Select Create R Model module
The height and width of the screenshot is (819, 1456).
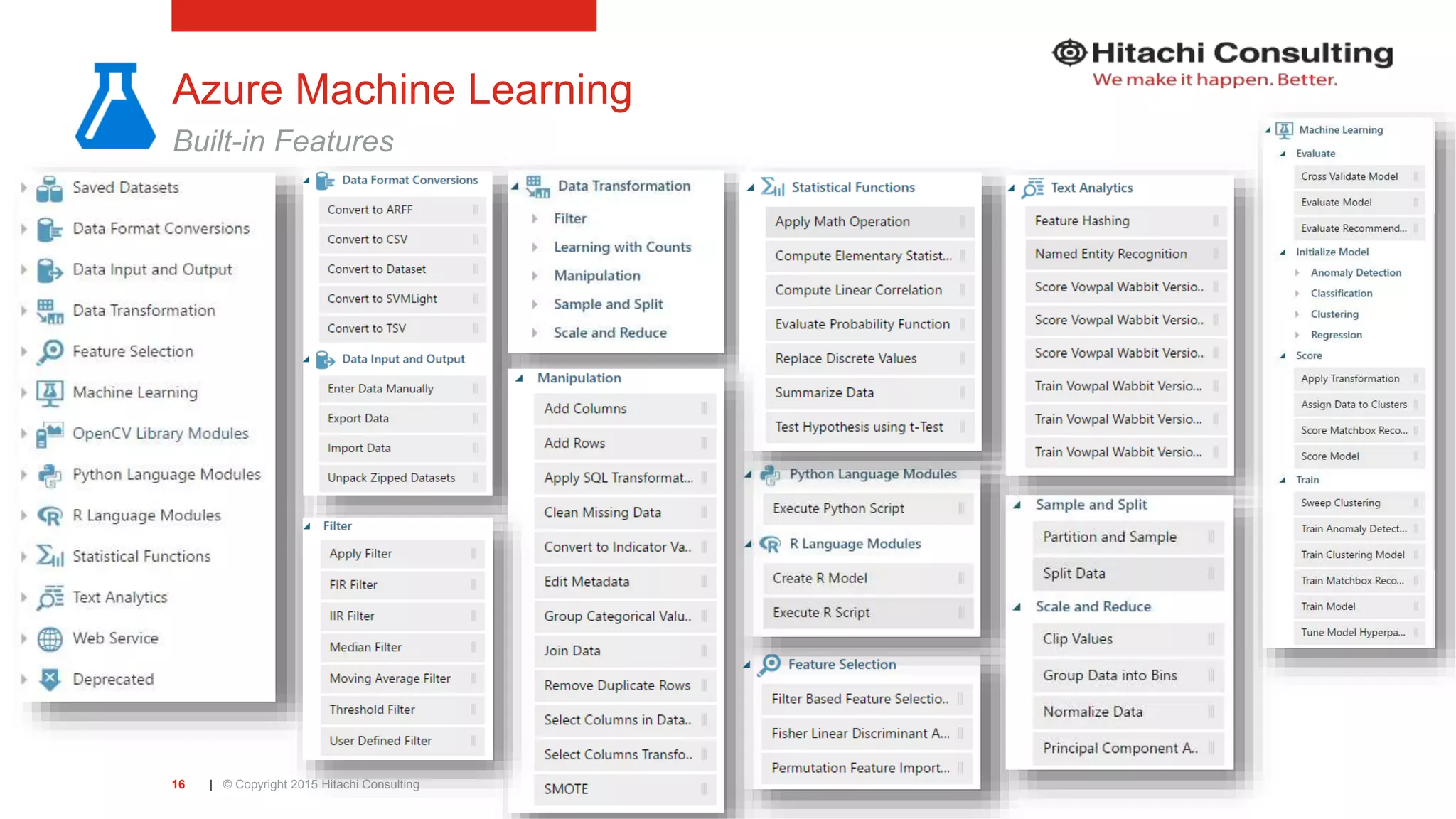[x=867, y=579]
